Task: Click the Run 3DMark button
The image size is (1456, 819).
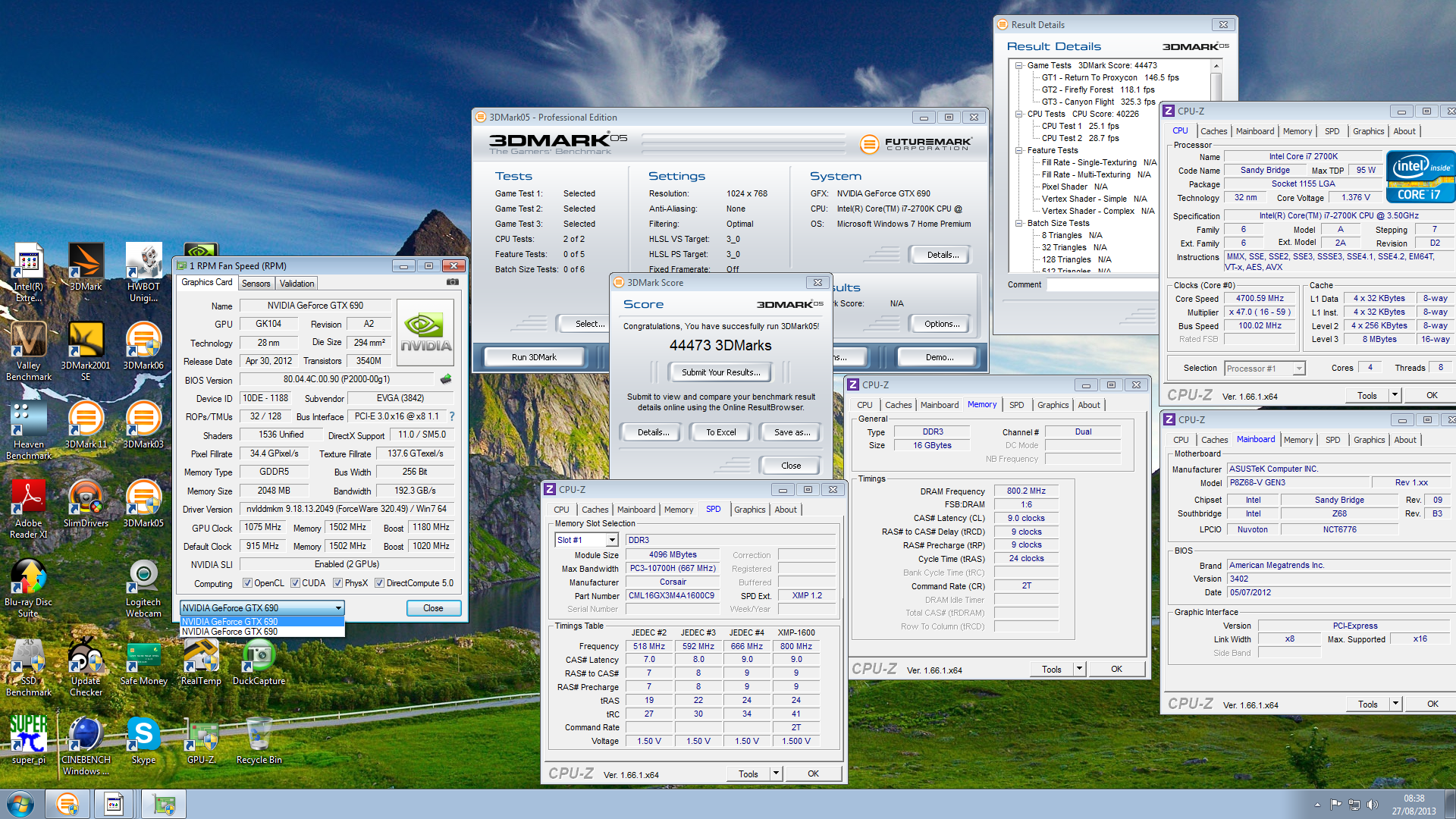Action: pos(534,357)
